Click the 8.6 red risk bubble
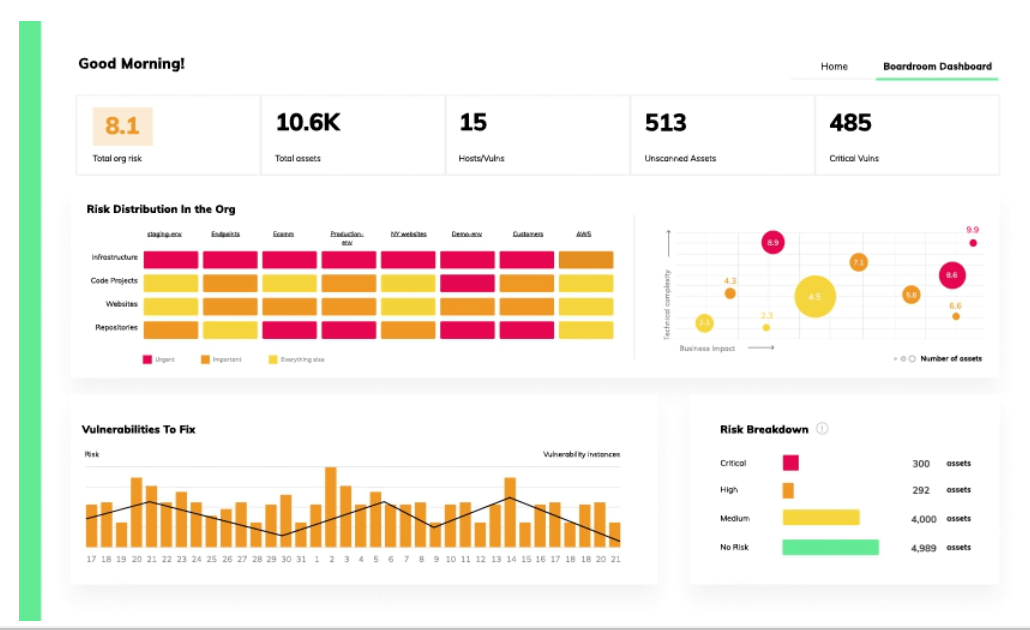Screen dimensions: 1030x630 (952, 275)
